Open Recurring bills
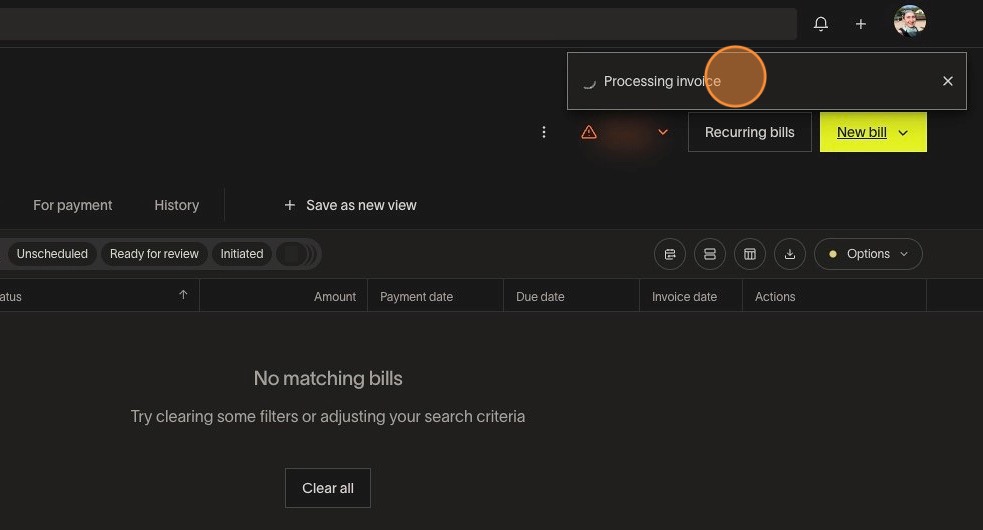This screenshot has height=530, width=983. click(x=749, y=132)
